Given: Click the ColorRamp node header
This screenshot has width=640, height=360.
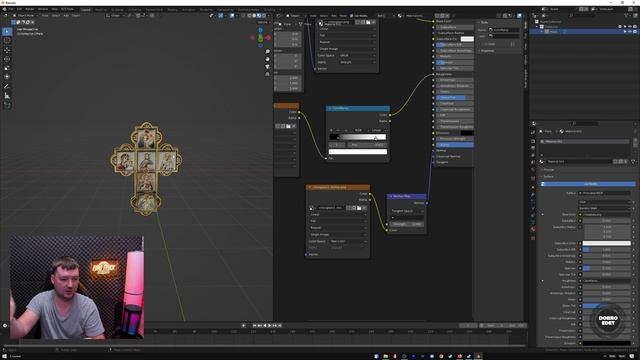Looking at the screenshot, I should [358, 108].
